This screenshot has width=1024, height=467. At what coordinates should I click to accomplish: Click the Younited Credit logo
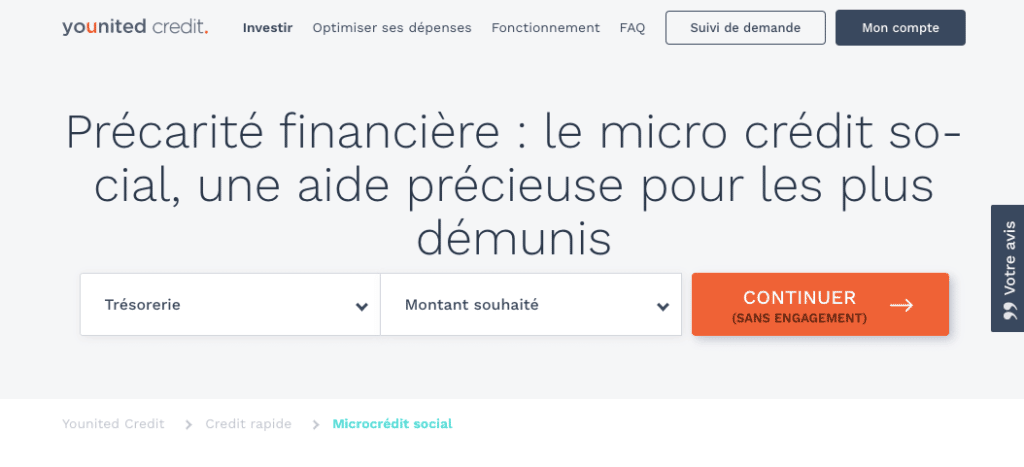pyautogui.click(x=135, y=27)
